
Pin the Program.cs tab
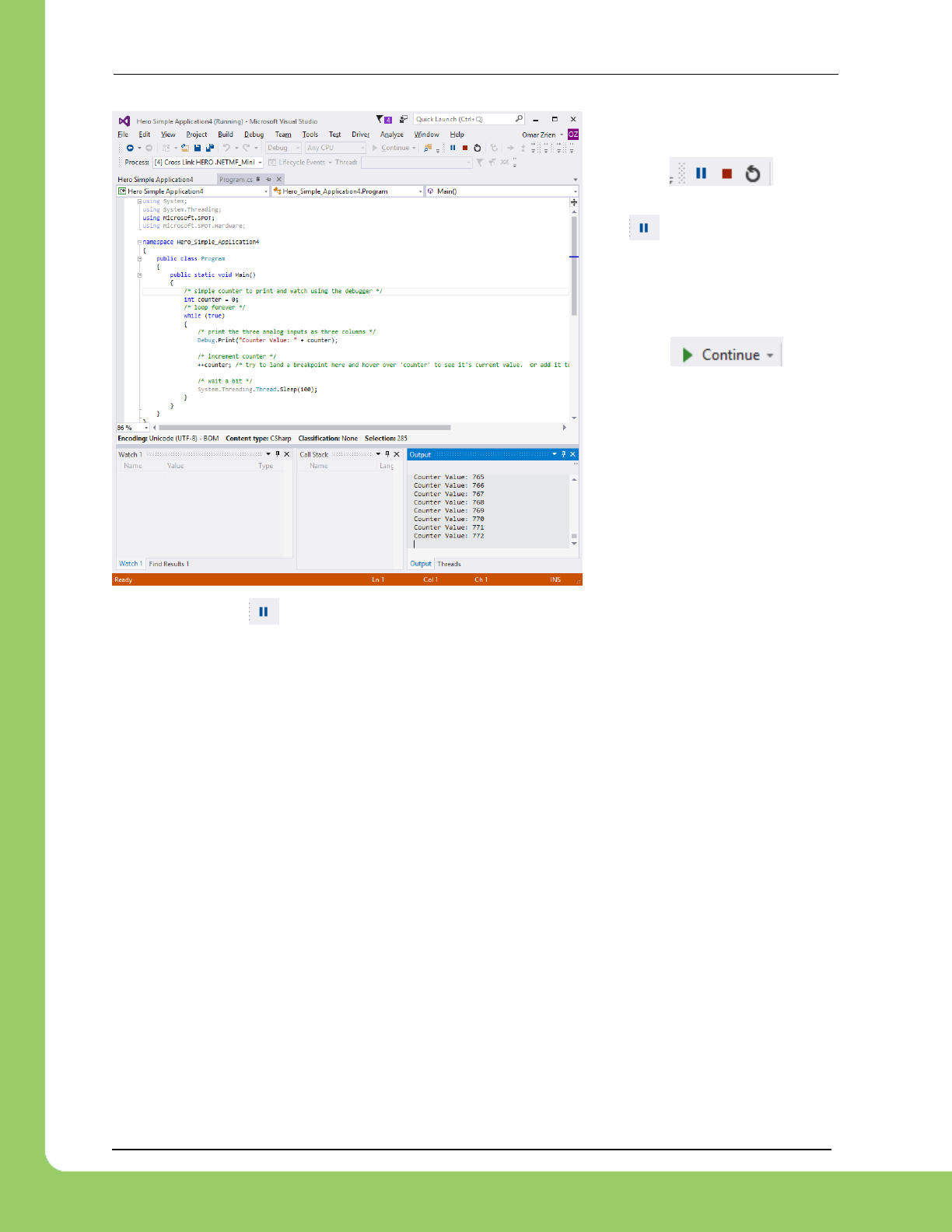point(268,180)
